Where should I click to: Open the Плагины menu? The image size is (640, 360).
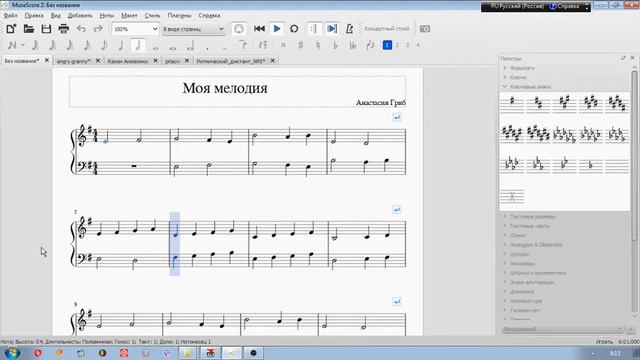click(x=179, y=16)
